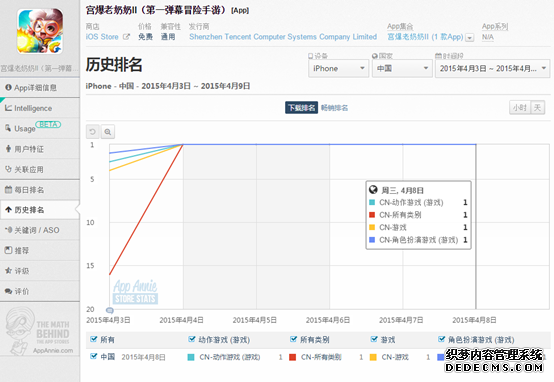This screenshot has height=382, width=554.
Task: Expand the App集合 dropdown arrow
Action: [470, 37]
